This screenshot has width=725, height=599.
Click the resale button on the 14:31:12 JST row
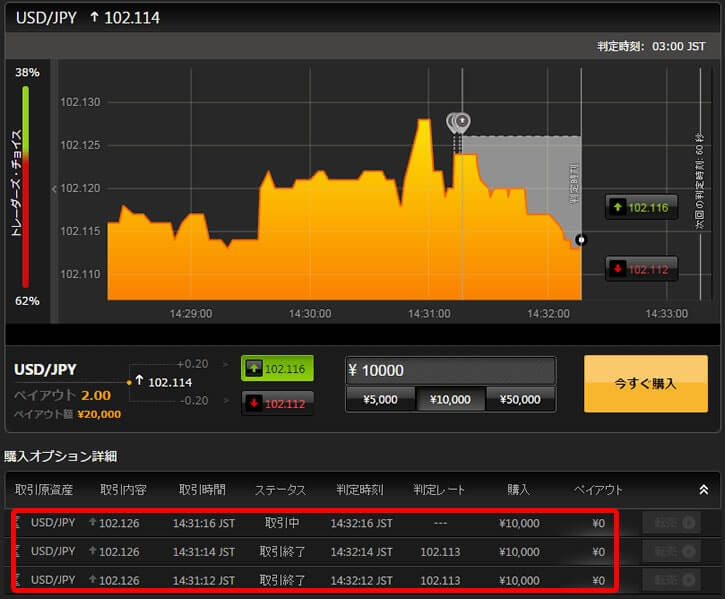[x=672, y=580]
